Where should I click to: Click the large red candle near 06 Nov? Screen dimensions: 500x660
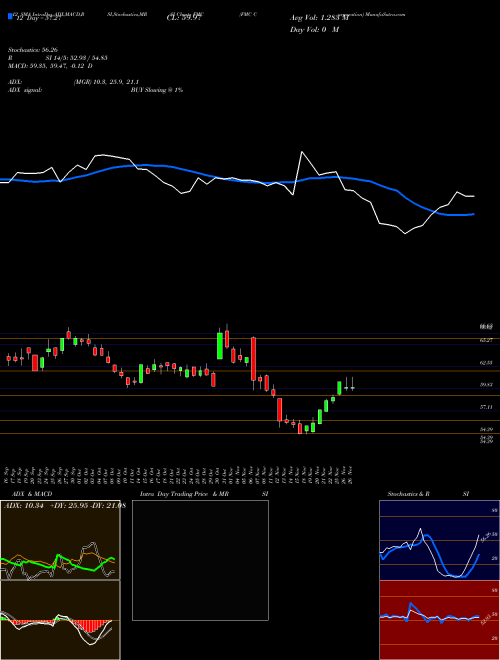(x=253, y=359)
